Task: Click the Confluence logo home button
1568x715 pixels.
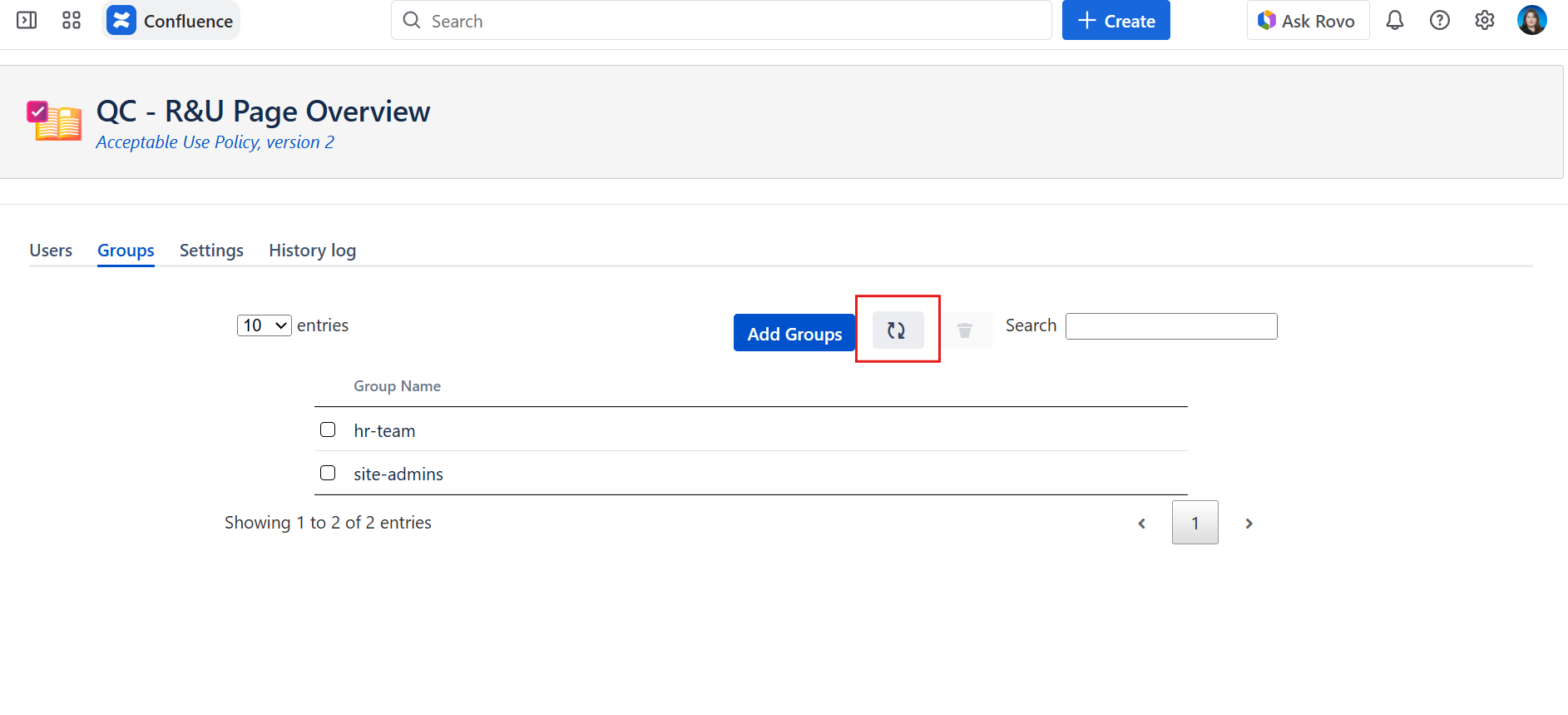Action: (171, 21)
